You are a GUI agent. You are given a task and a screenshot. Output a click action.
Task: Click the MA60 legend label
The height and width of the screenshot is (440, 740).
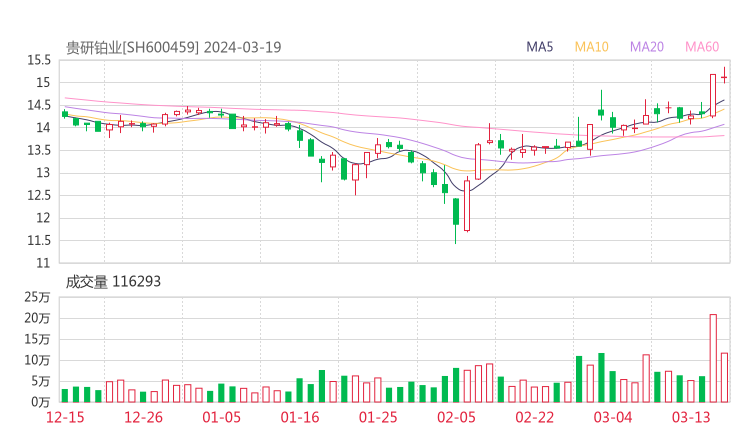702,47
